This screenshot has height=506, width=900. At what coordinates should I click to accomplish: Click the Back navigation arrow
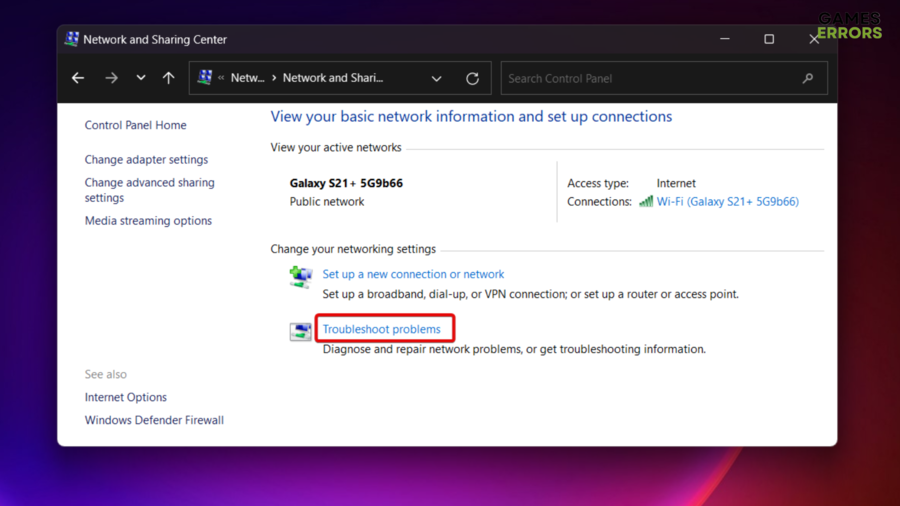point(78,78)
